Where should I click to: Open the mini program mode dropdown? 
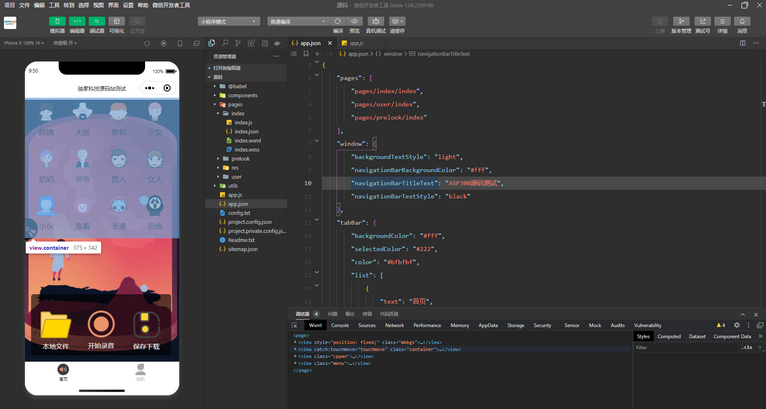point(228,21)
